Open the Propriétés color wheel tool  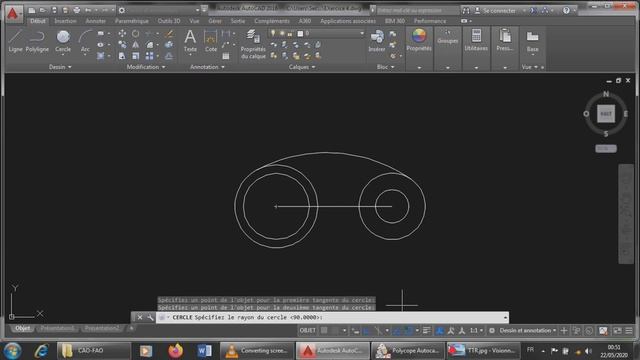[419, 40]
